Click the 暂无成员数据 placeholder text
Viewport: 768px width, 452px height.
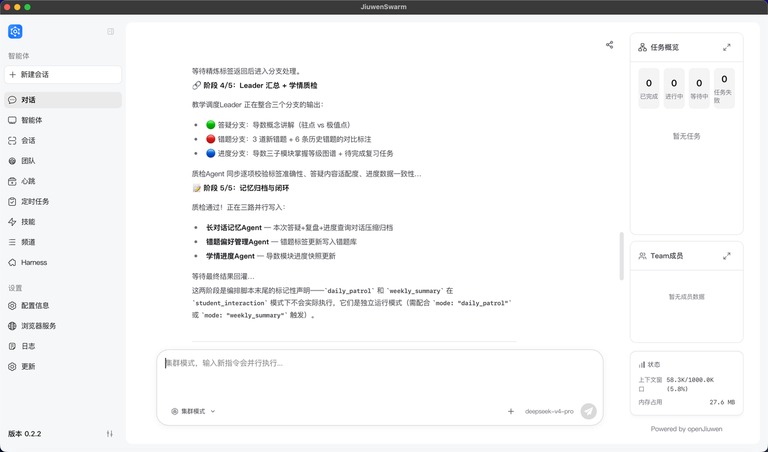686,297
